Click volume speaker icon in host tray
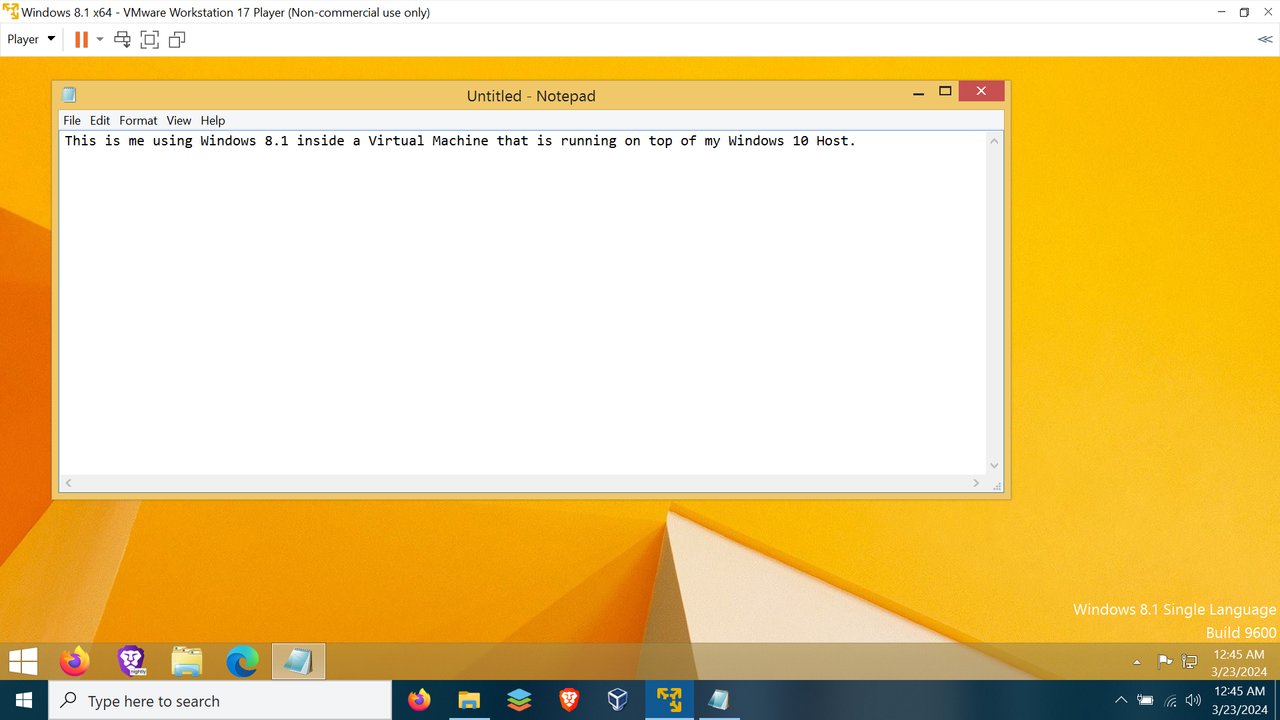 pyautogui.click(x=1193, y=700)
